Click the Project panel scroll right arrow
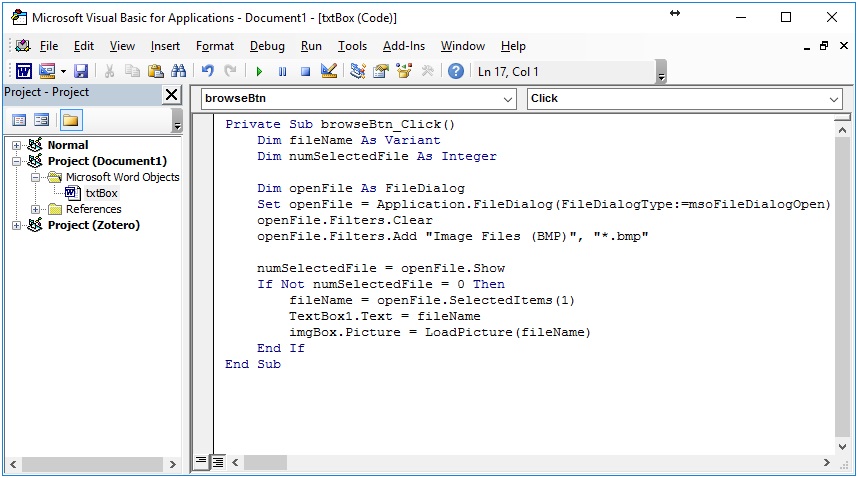 point(173,464)
